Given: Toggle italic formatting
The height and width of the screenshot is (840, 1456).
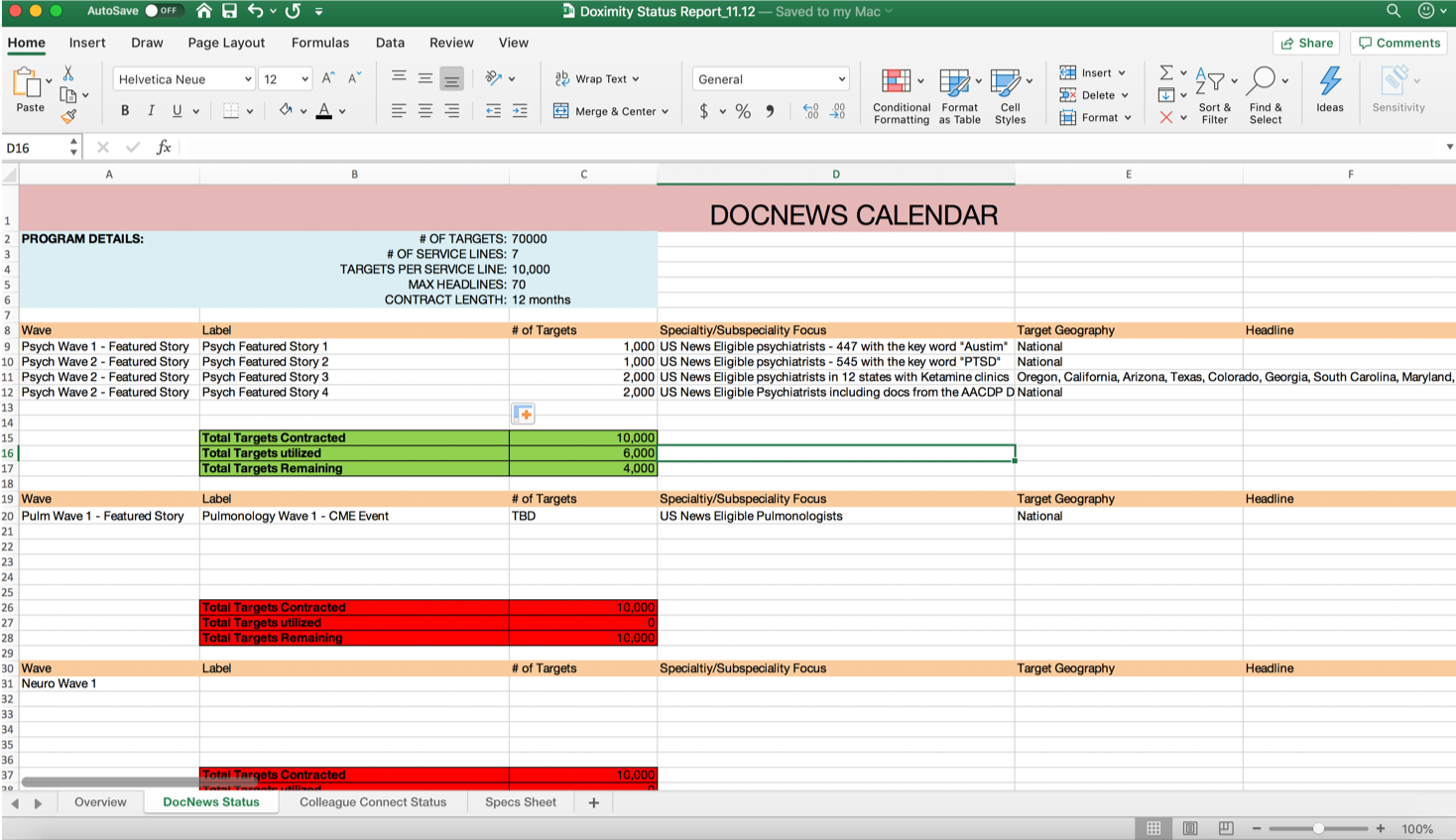Looking at the screenshot, I should point(151,111).
